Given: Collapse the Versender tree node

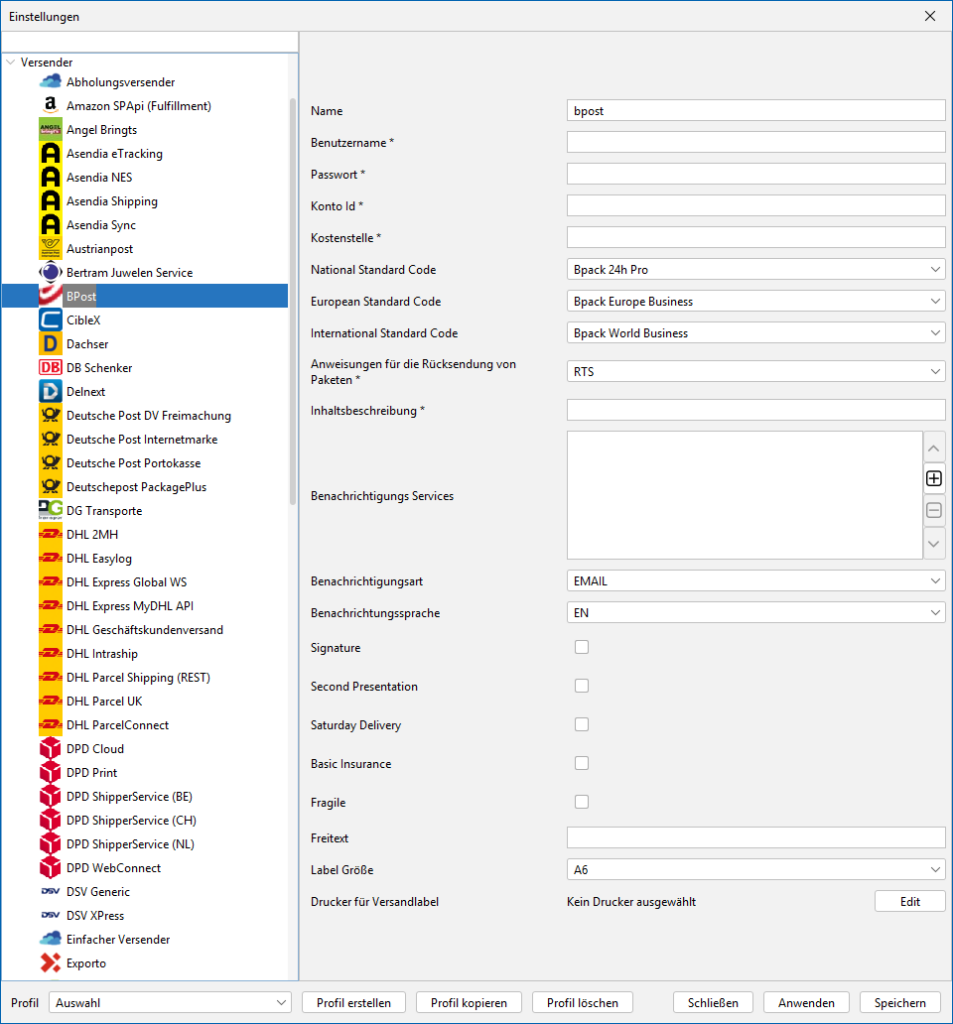Looking at the screenshot, I should [x=10, y=62].
